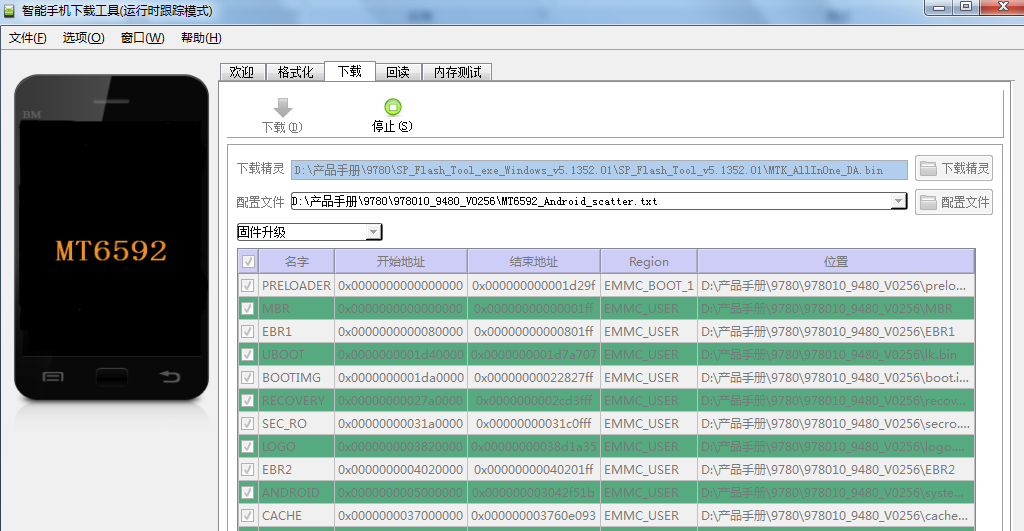
Task: Click the green Stop (停止) icon
Action: pyautogui.click(x=392, y=107)
